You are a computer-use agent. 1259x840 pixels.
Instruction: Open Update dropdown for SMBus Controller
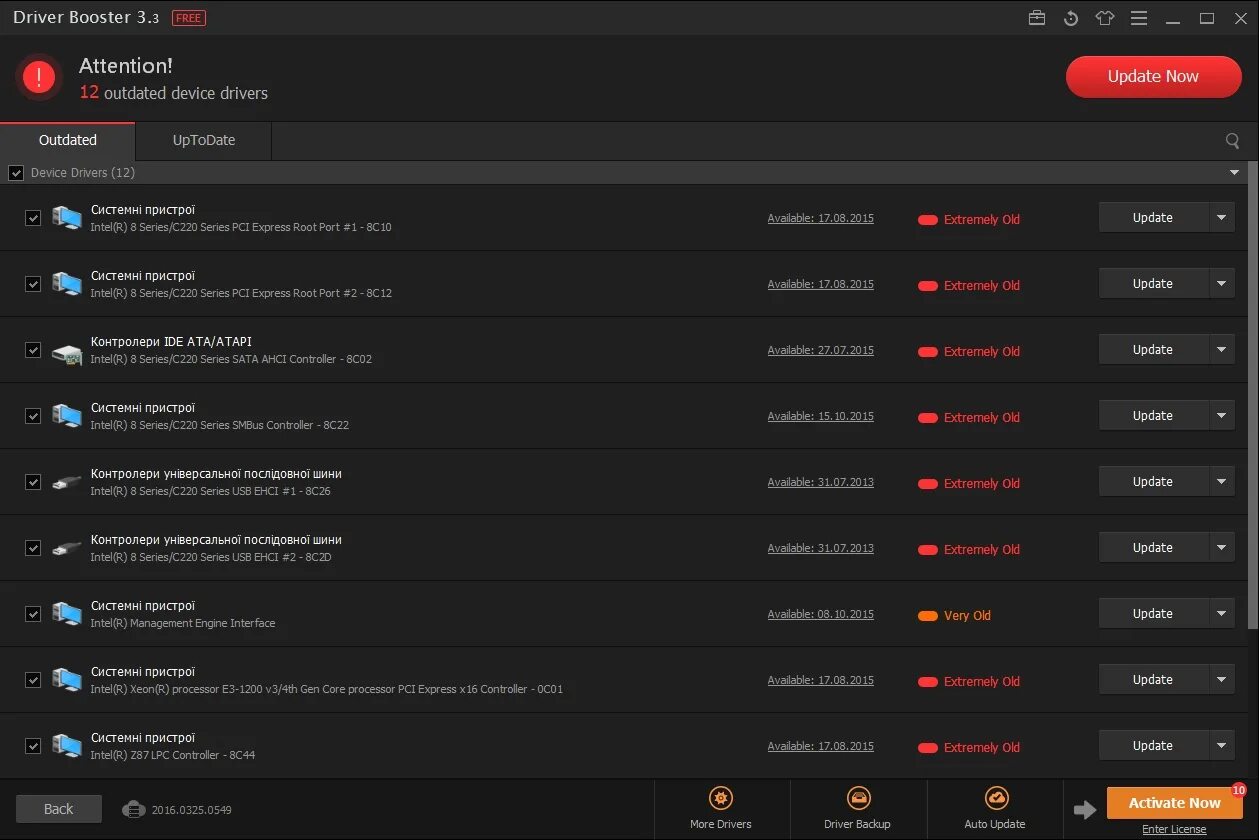1221,416
